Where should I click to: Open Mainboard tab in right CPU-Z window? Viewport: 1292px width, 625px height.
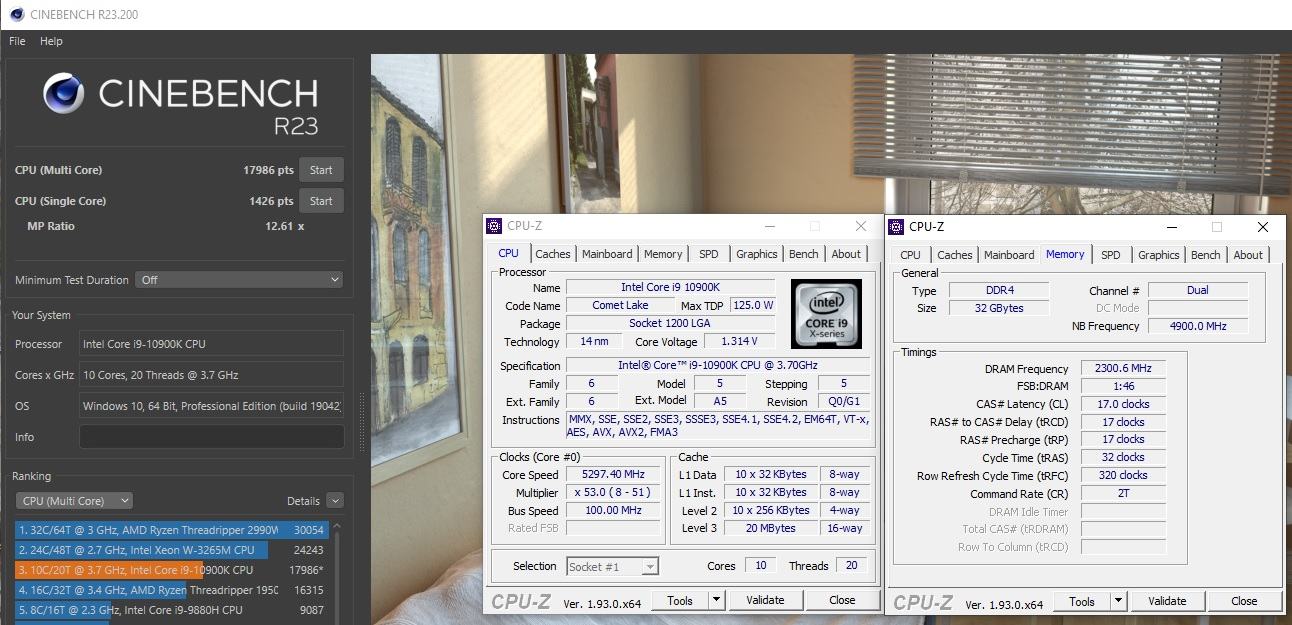(x=1009, y=255)
